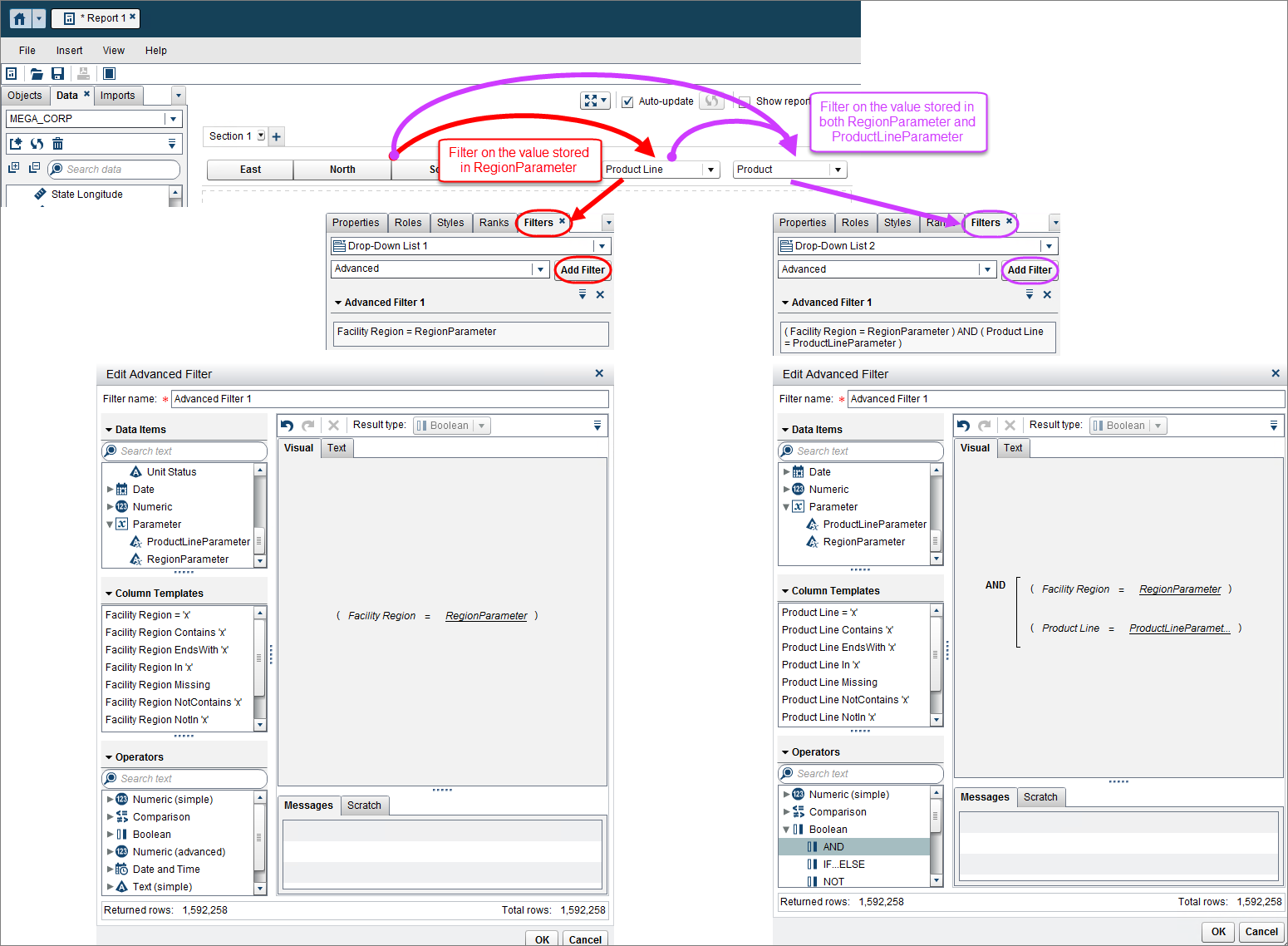Enable the Show report checkbox
Image resolution: width=1288 pixels, height=946 pixels.
(x=742, y=101)
